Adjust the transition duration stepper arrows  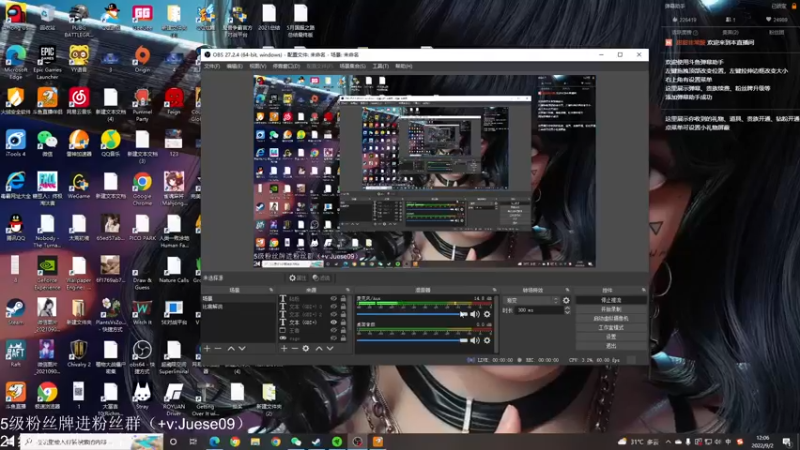[x=567, y=310]
